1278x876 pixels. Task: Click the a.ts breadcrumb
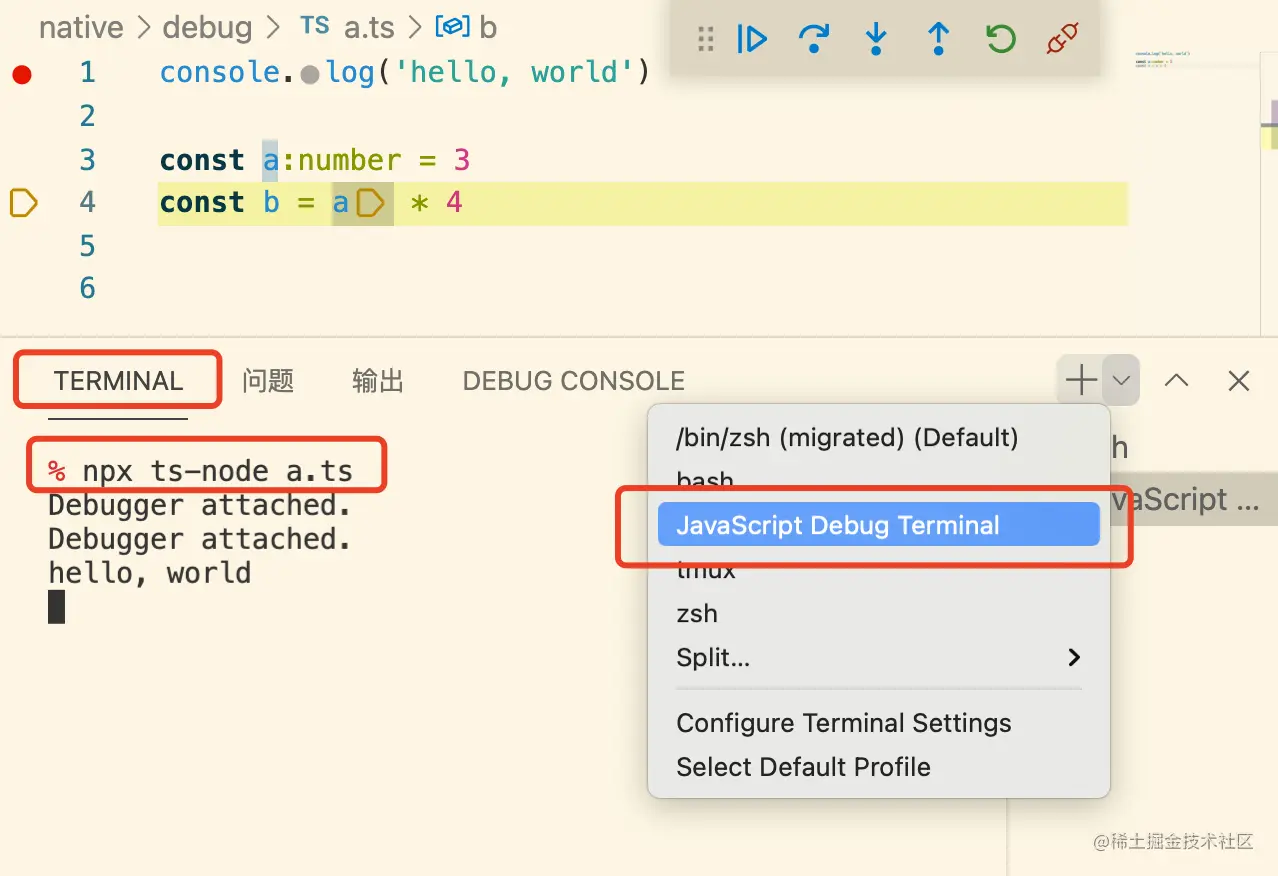[x=368, y=27]
